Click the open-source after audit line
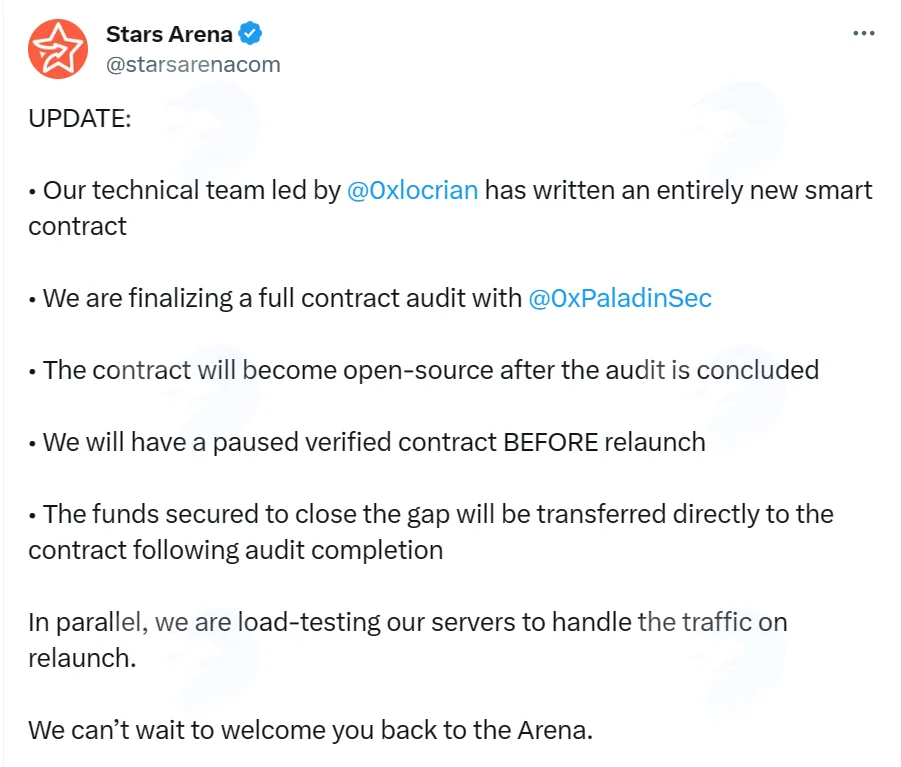 point(431,370)
